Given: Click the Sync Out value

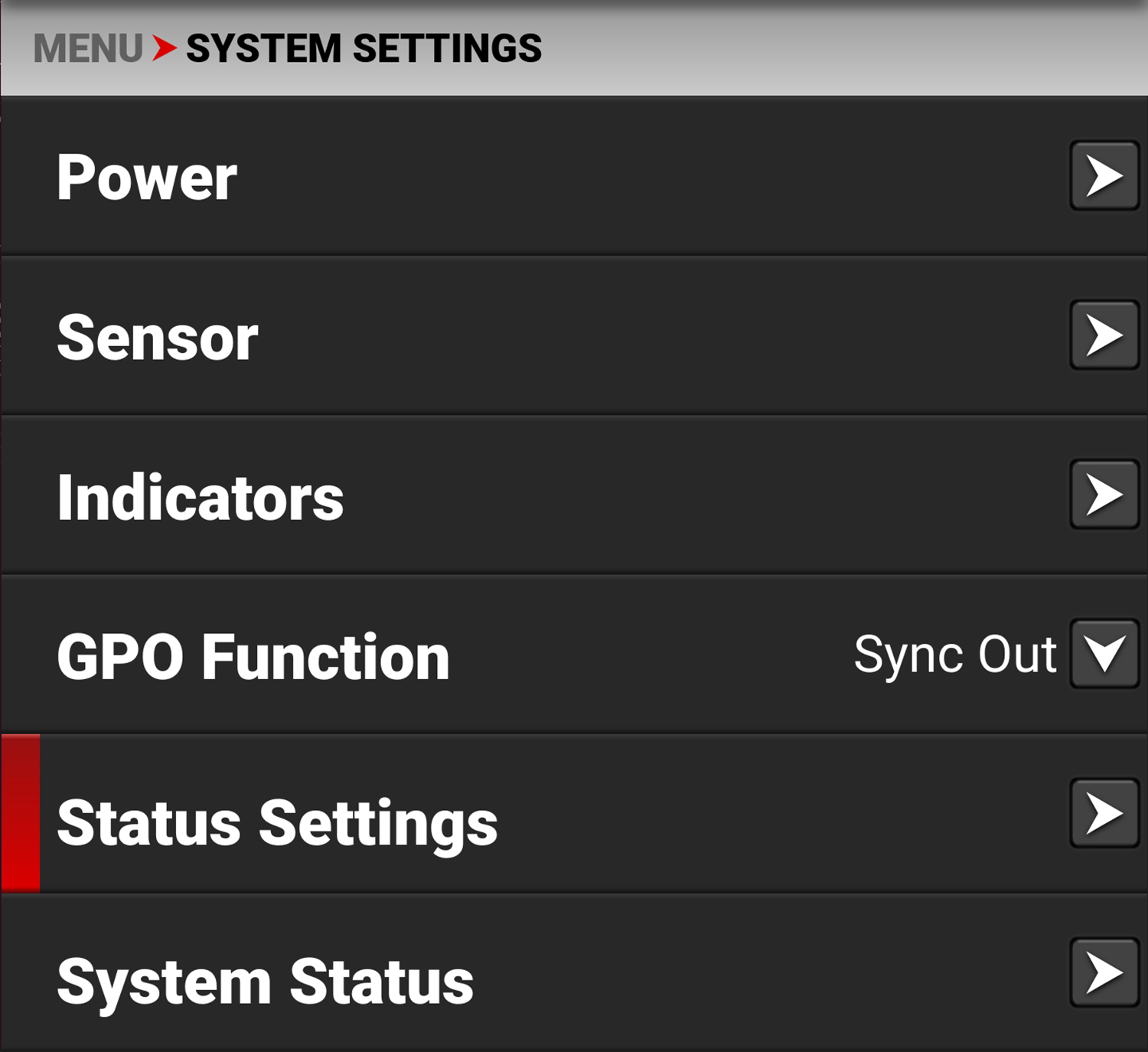Looking at the screenshot, I should tap(955, 655).
